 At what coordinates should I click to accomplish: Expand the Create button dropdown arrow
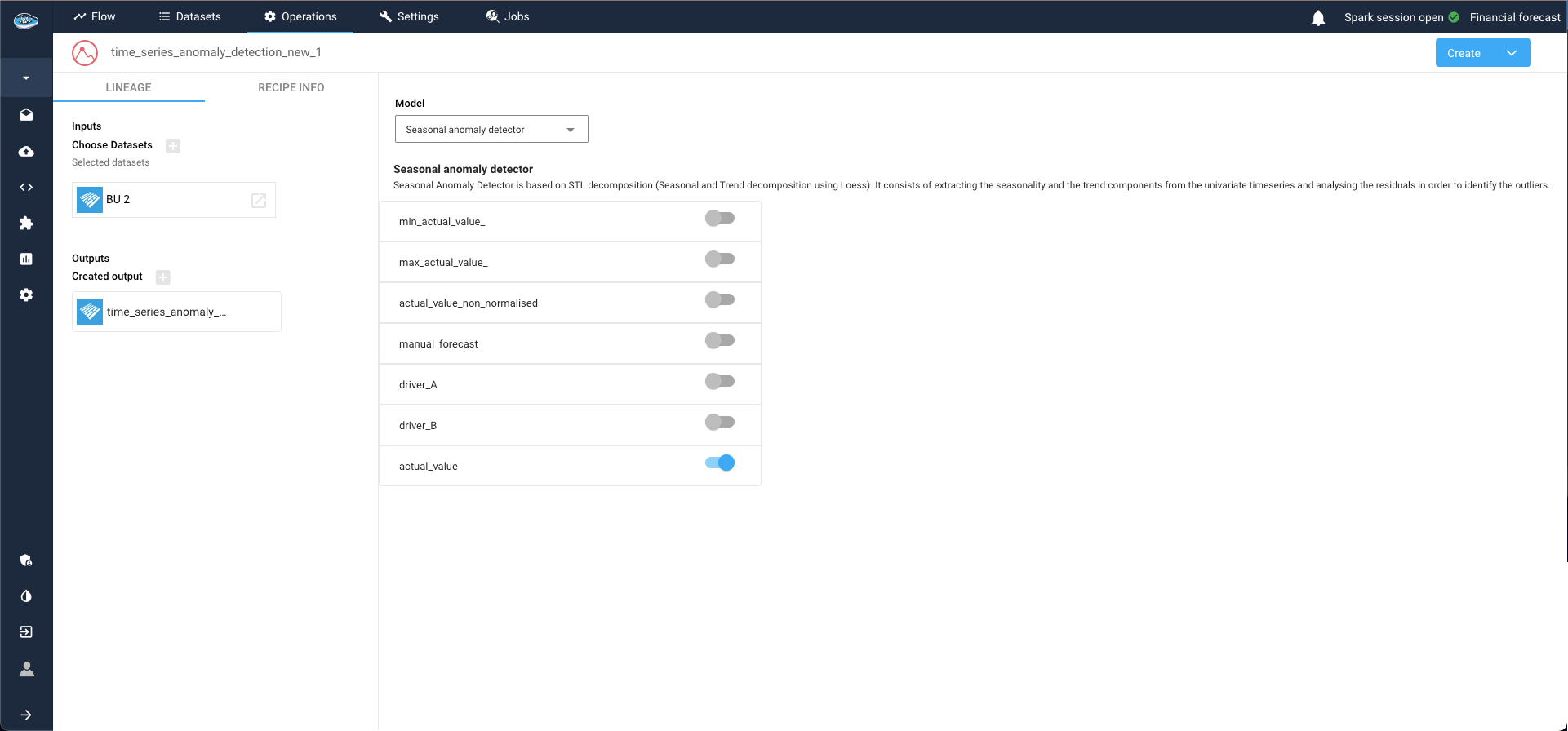pyautogui.click(x=1512, y=53)
